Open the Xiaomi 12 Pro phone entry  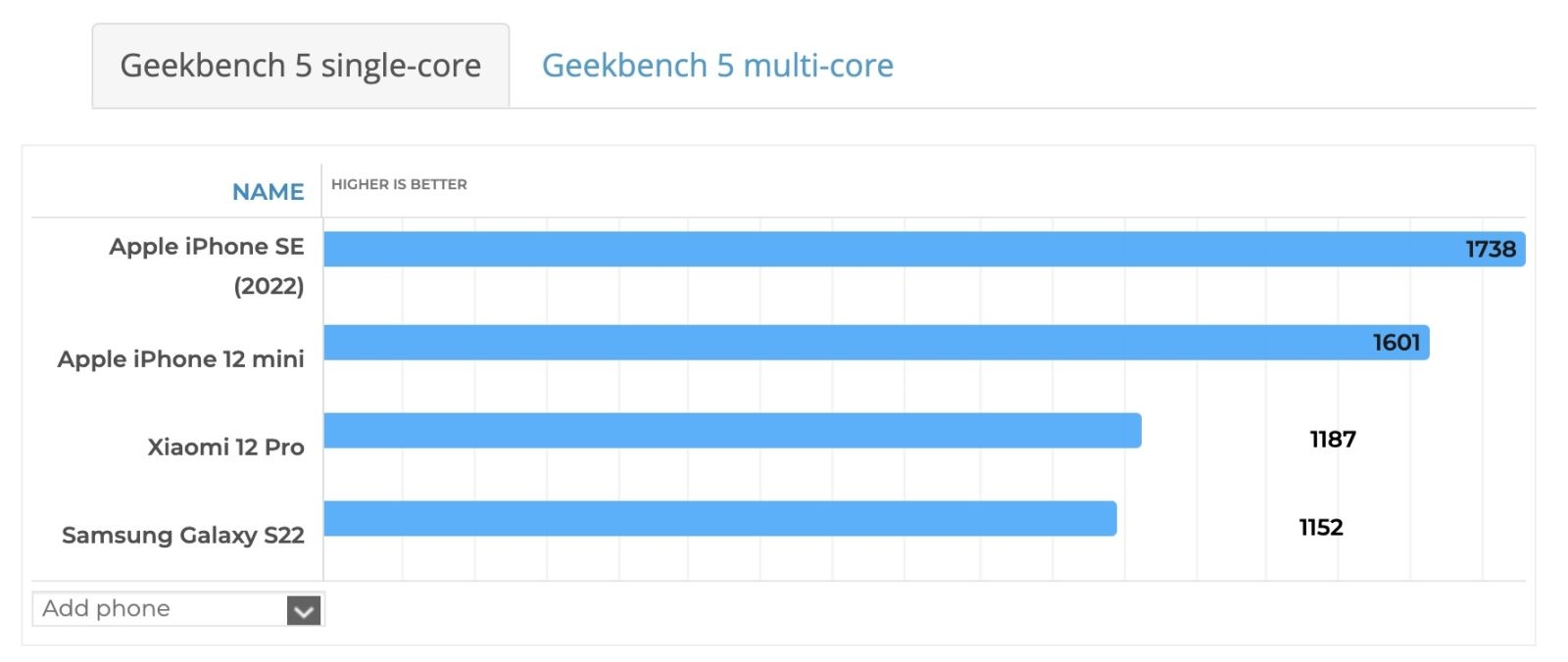(x=226, y=447)
